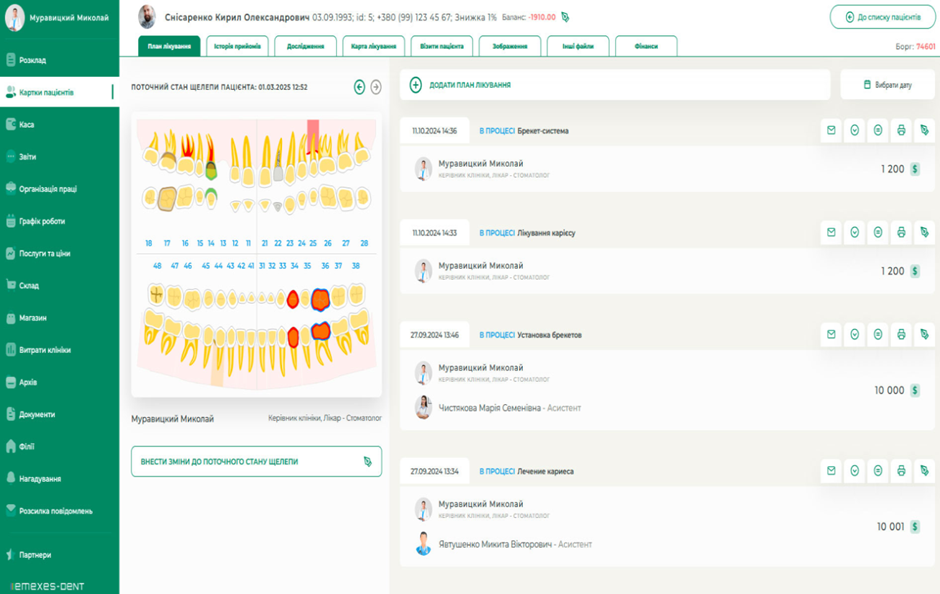Go to next jaw state with right arrow

point(376,87)
